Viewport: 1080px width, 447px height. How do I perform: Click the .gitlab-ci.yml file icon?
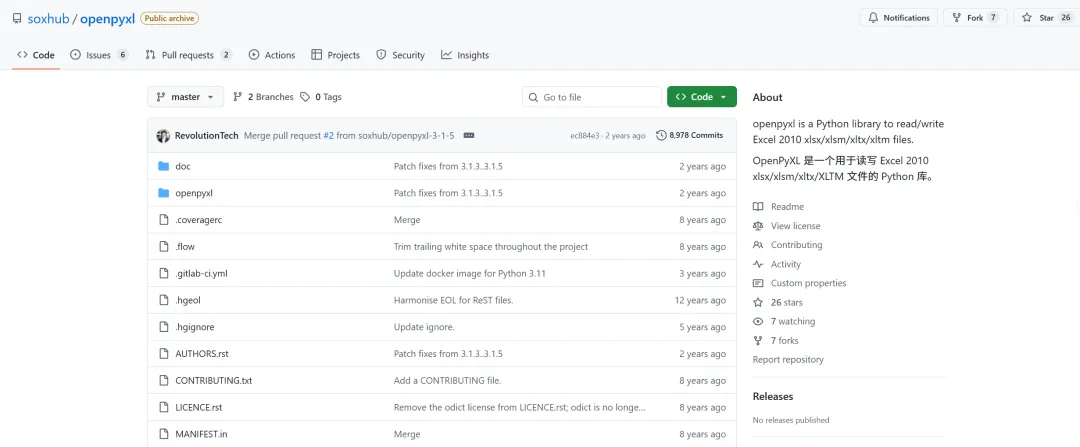(163, 273)
